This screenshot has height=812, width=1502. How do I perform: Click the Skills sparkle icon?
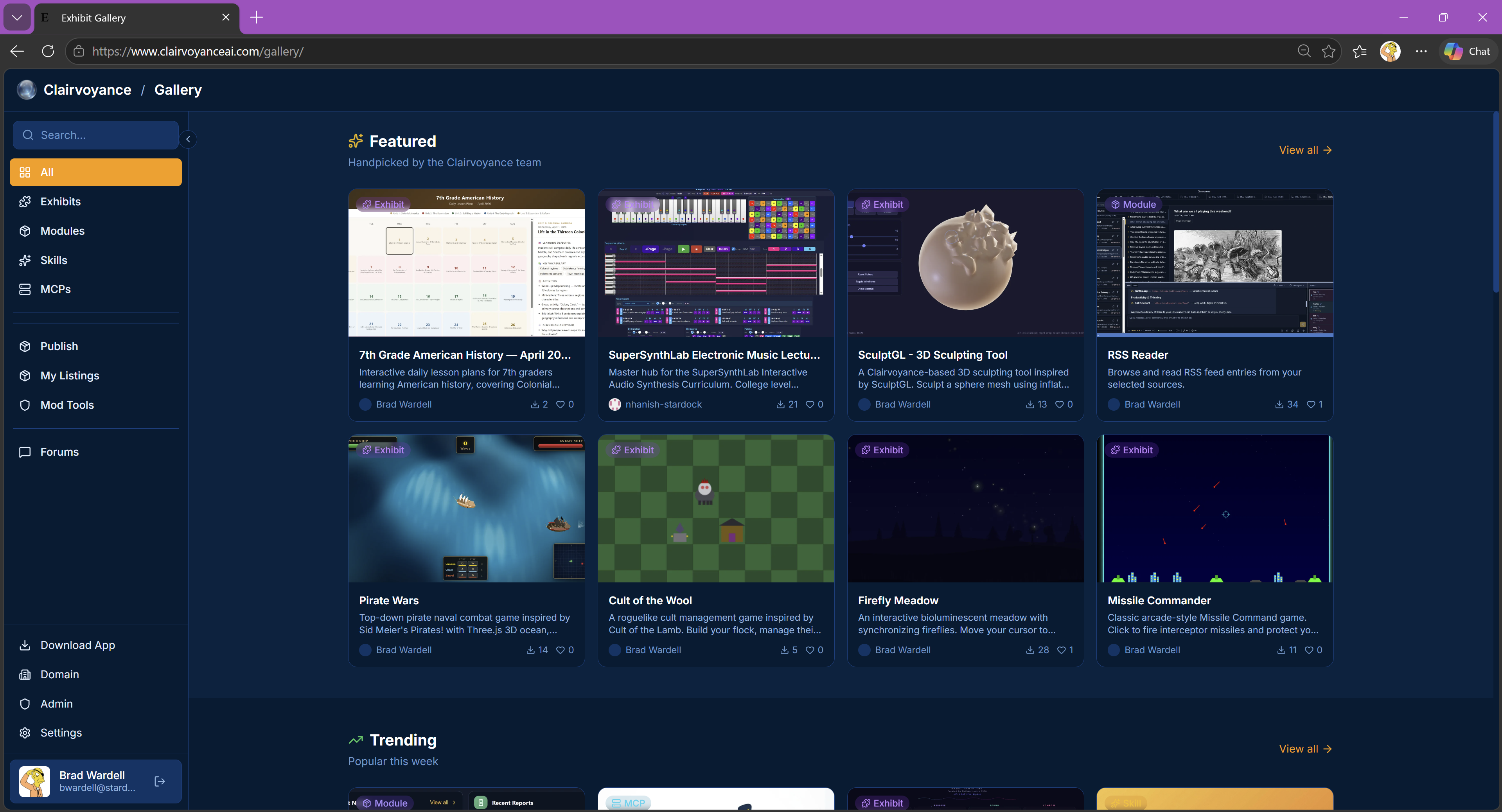(25, 260)
